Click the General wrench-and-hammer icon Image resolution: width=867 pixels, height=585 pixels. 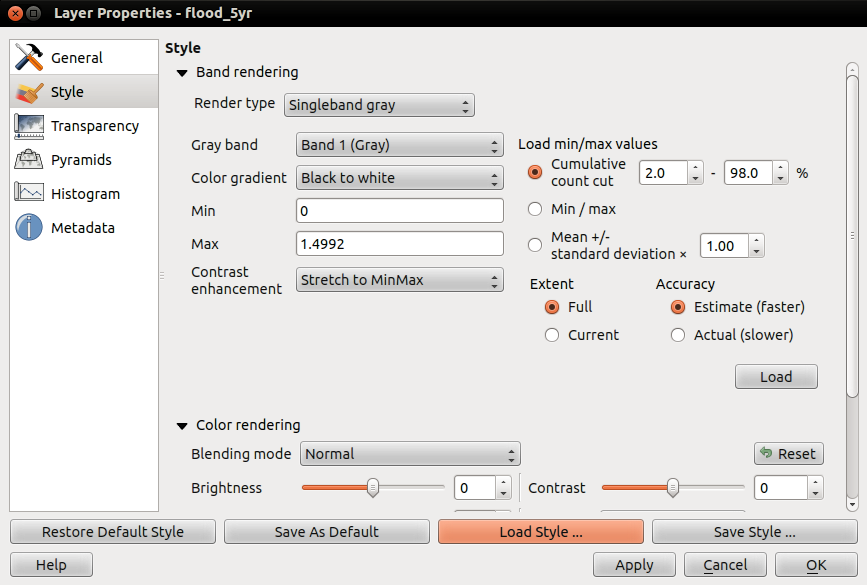[x=29, y=58]
